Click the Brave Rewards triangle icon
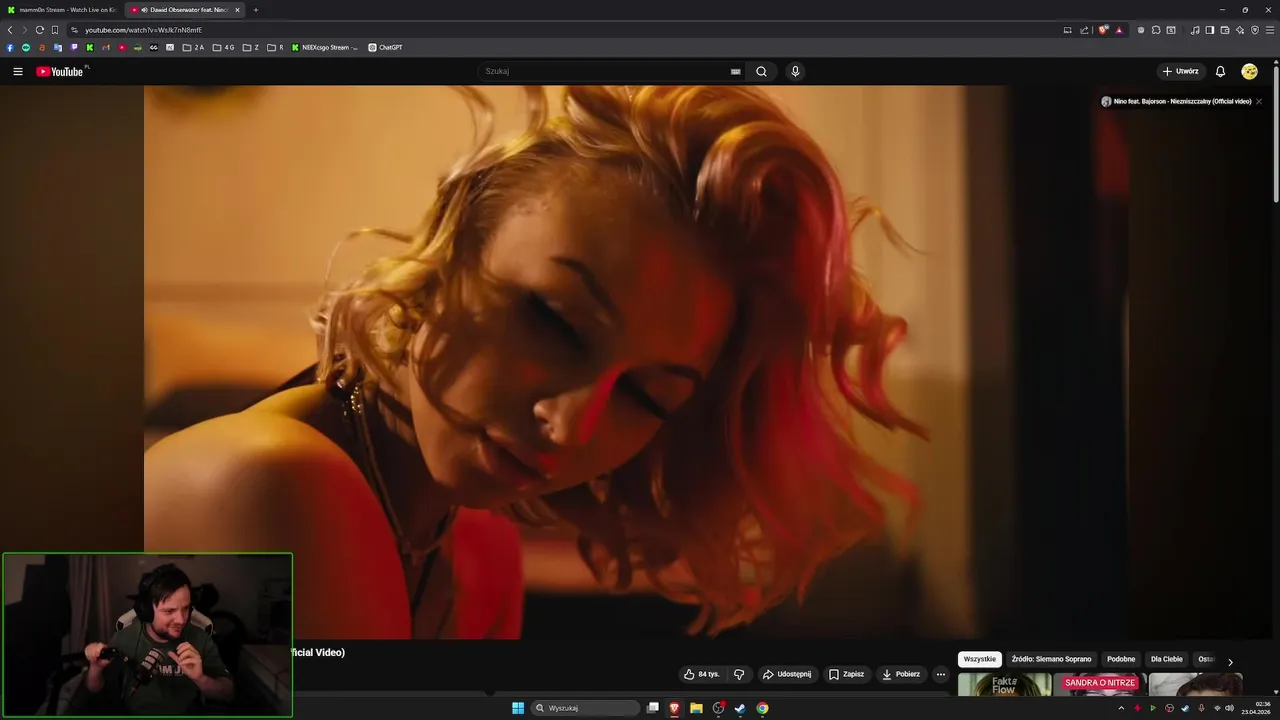The width and height of the screenshot is (1280, 720). tap(1119, 30)
